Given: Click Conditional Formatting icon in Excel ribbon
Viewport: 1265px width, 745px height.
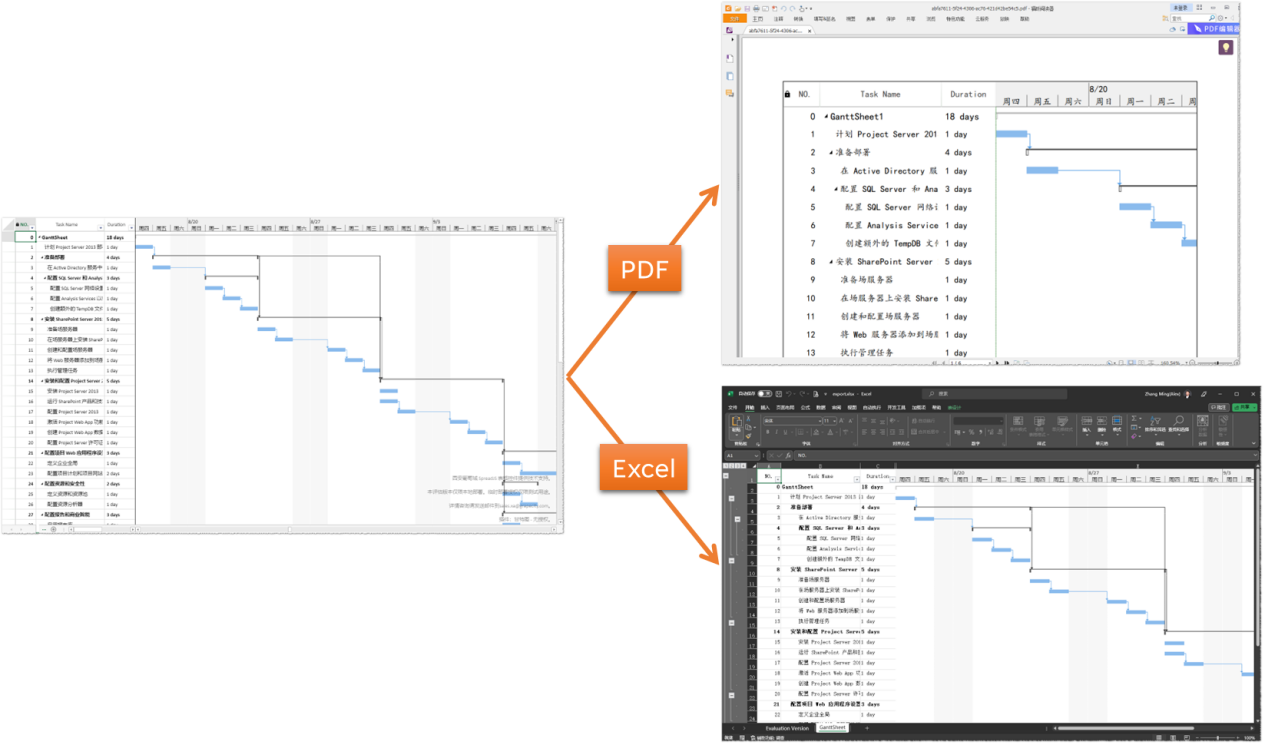Looking at the screenshot, I should coord(1018,420).
